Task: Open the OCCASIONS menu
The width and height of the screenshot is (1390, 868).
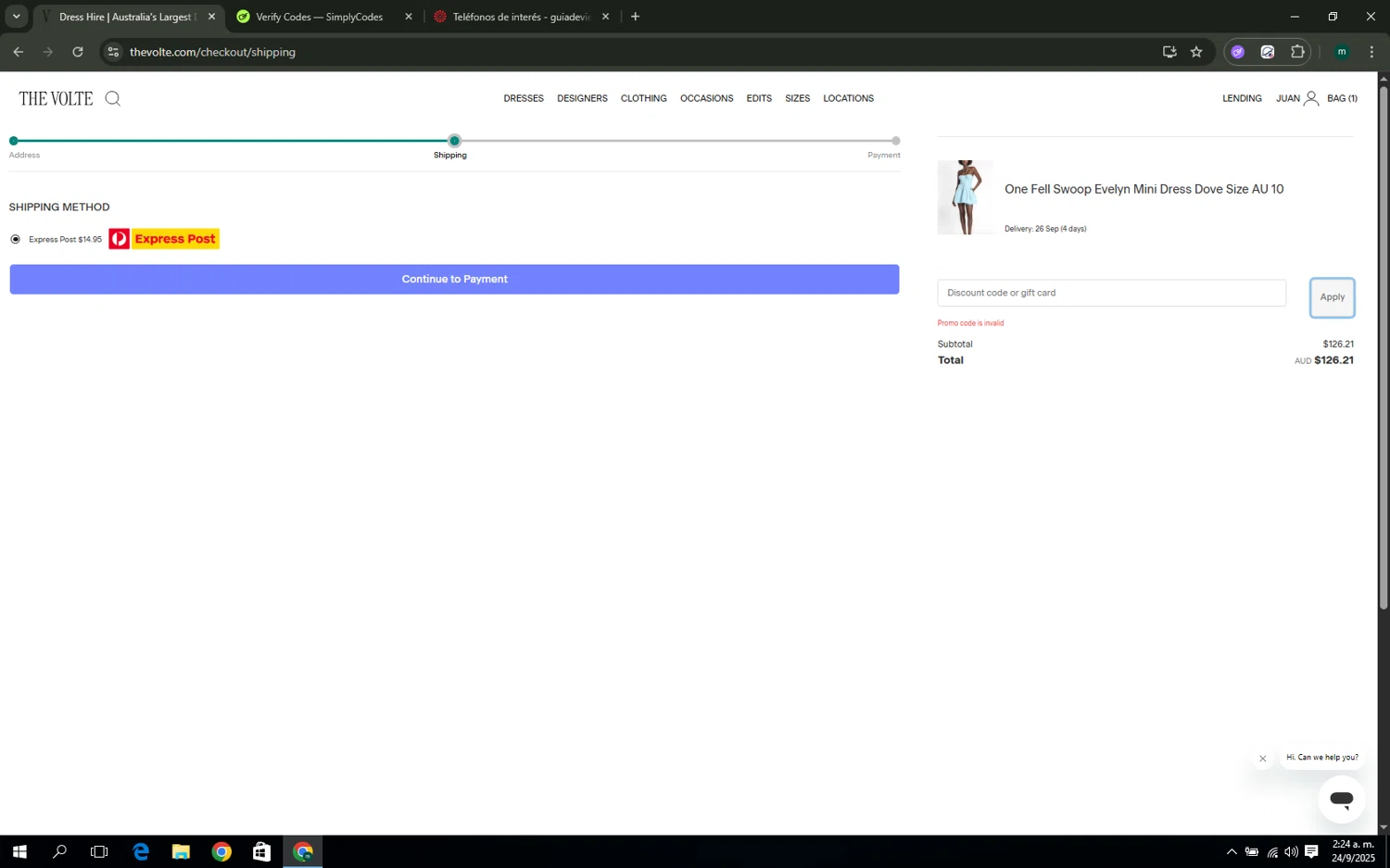Action: [x=706, y=98]
